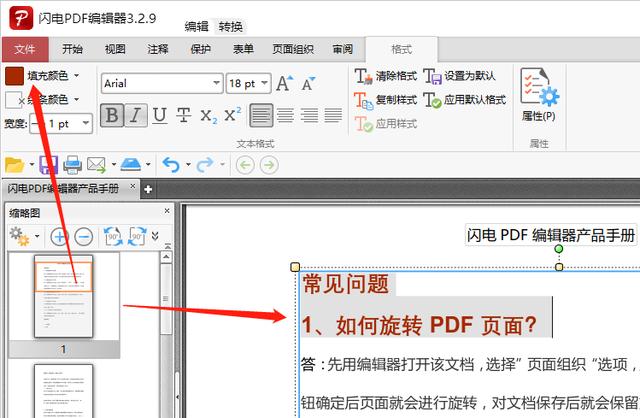Image resolution: width=640 pixels, height=418 pixels.
Task: Expand the scanner dropdown arrow
Action: tap(148, 165)
